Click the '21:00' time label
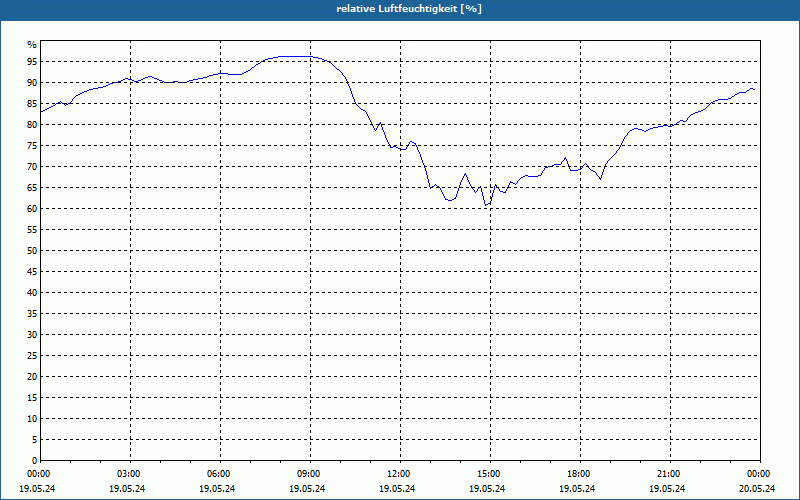This screenshot has width=800, height=500. (667, 474)
